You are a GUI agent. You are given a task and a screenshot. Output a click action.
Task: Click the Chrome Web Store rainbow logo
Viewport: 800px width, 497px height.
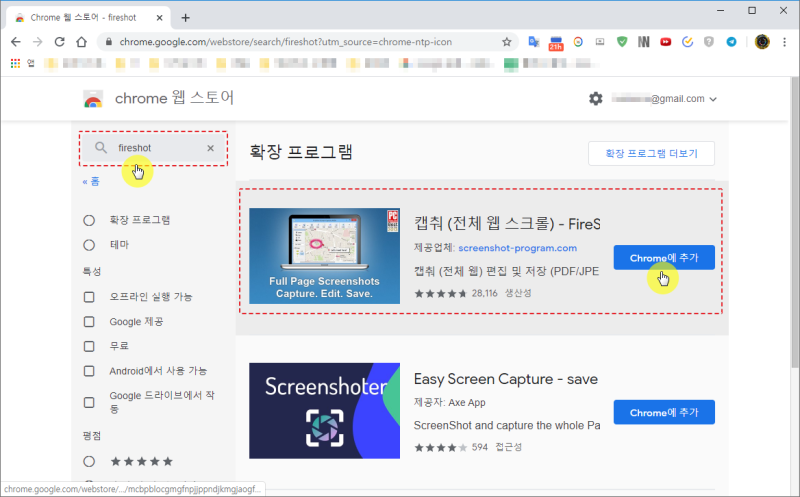click(x=93, y=98)
